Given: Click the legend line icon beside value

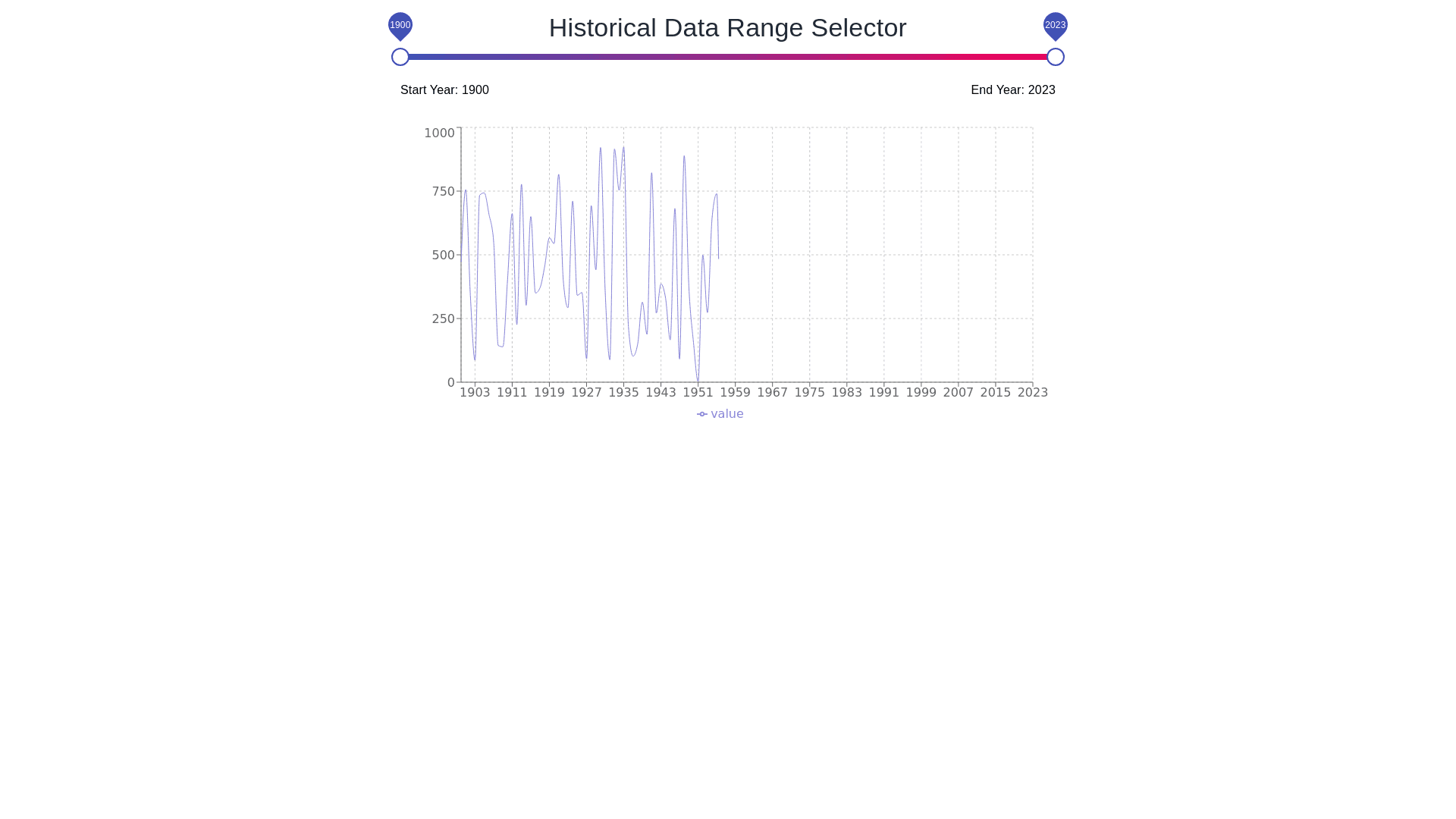Looking at the screenshot, I should [702, 414].
